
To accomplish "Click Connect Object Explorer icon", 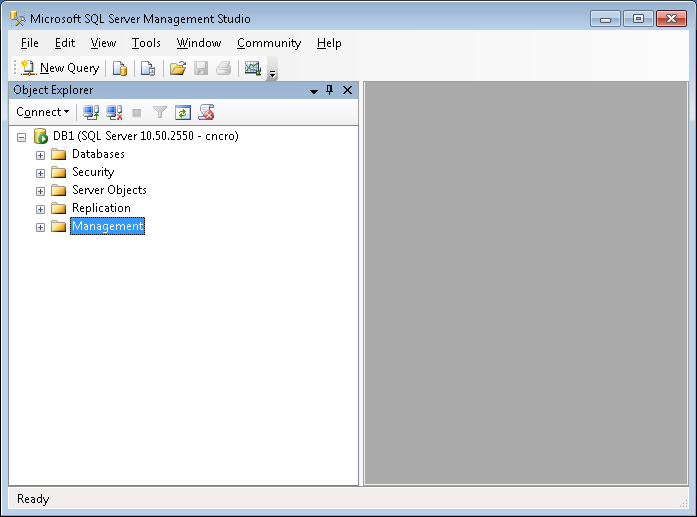I will click(x=91, y=112).
